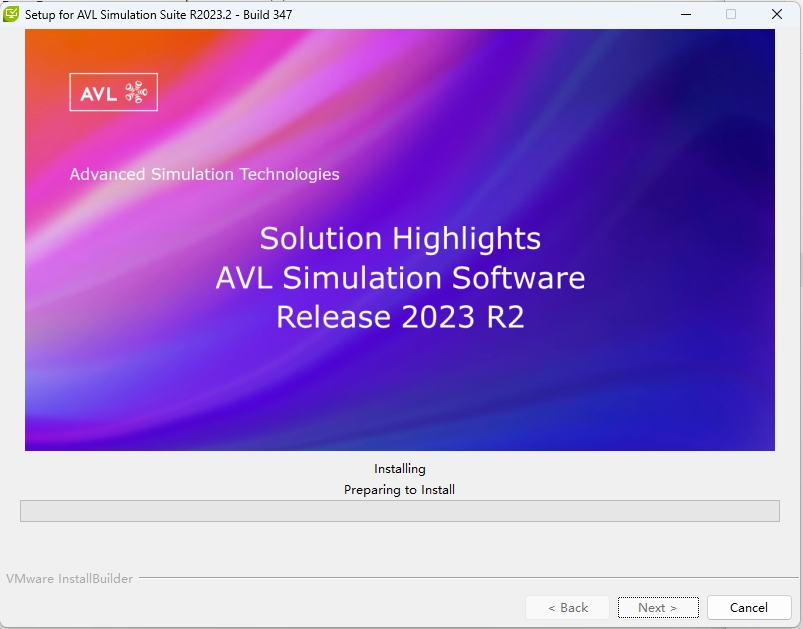The width and height of the screenshot is (803, 629).
Task: Minimize the setup window
Action: tap(685, 15)
